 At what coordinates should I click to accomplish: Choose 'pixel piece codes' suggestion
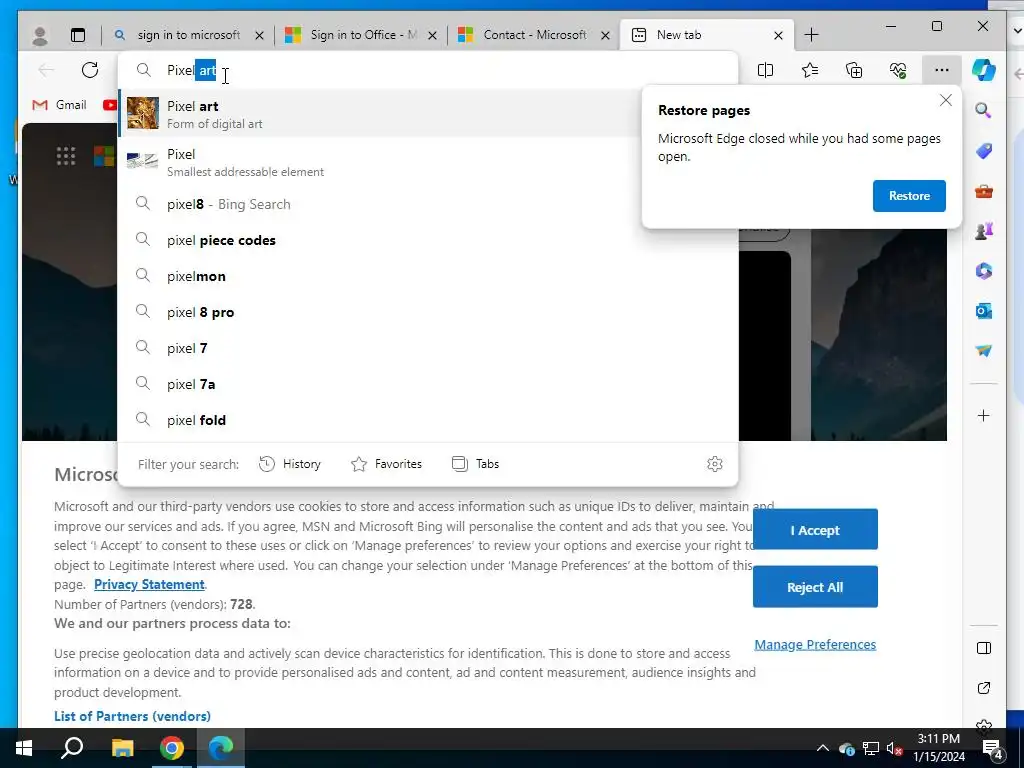point(428,240)
